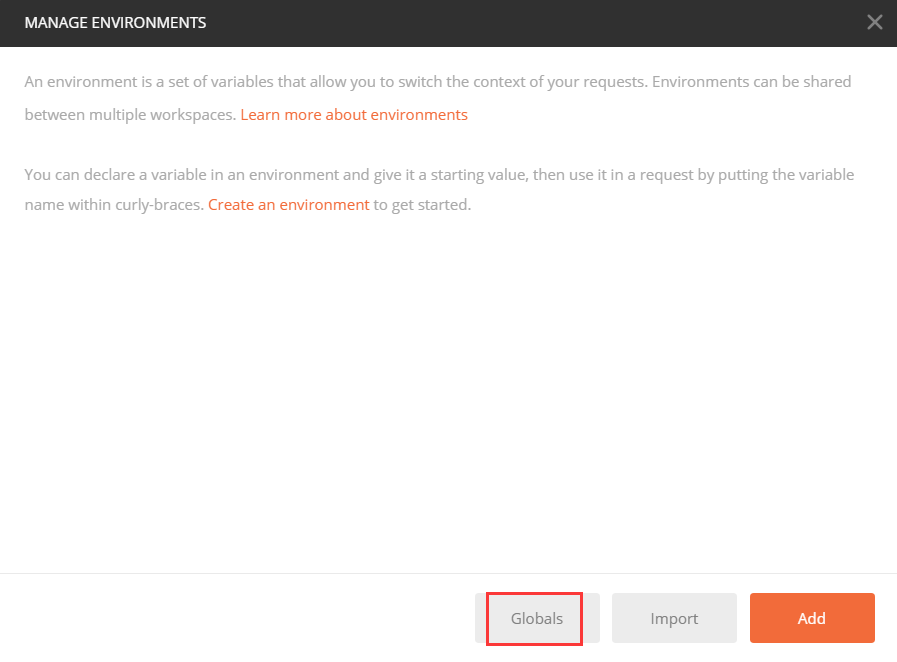Click the X icon in the header
Viewport: 897px width, 662px height.
tap(874, 22)
